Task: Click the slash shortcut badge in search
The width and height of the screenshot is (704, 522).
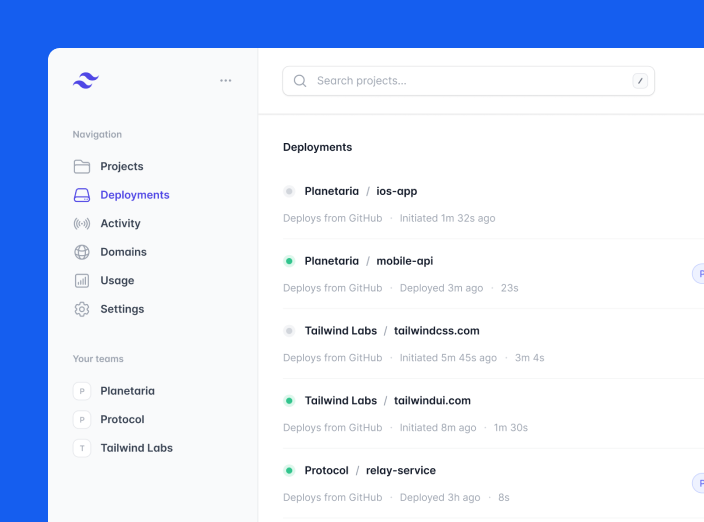Action: point(640,81)
